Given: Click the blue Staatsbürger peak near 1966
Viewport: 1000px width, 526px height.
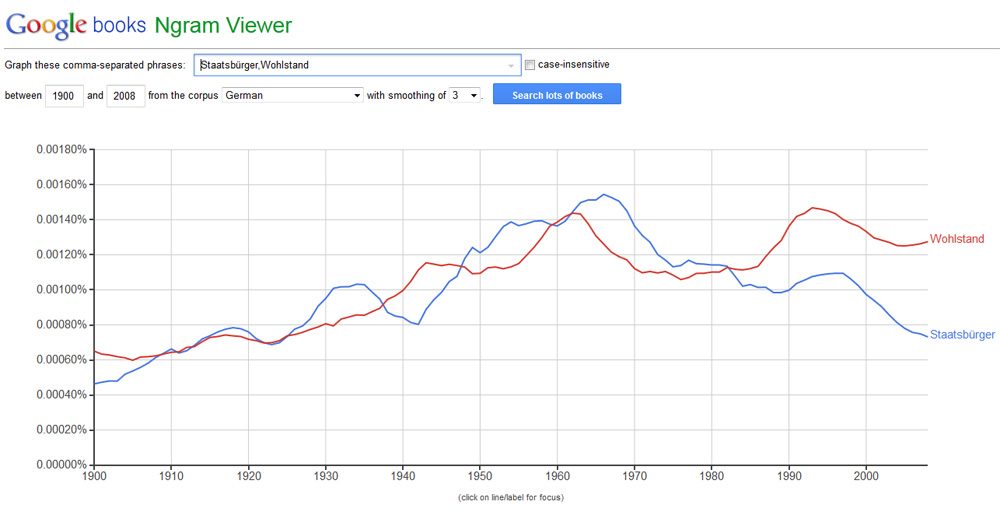Looking at the screenshot, I should coord(603,194).
